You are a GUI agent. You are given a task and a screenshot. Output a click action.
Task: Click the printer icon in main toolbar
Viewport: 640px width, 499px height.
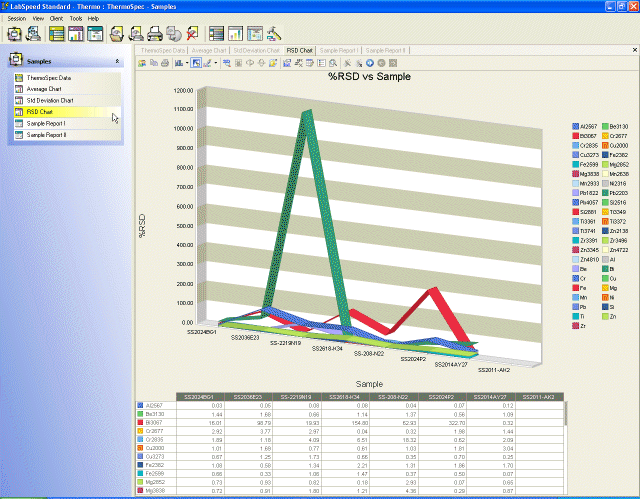coord(155,34)
